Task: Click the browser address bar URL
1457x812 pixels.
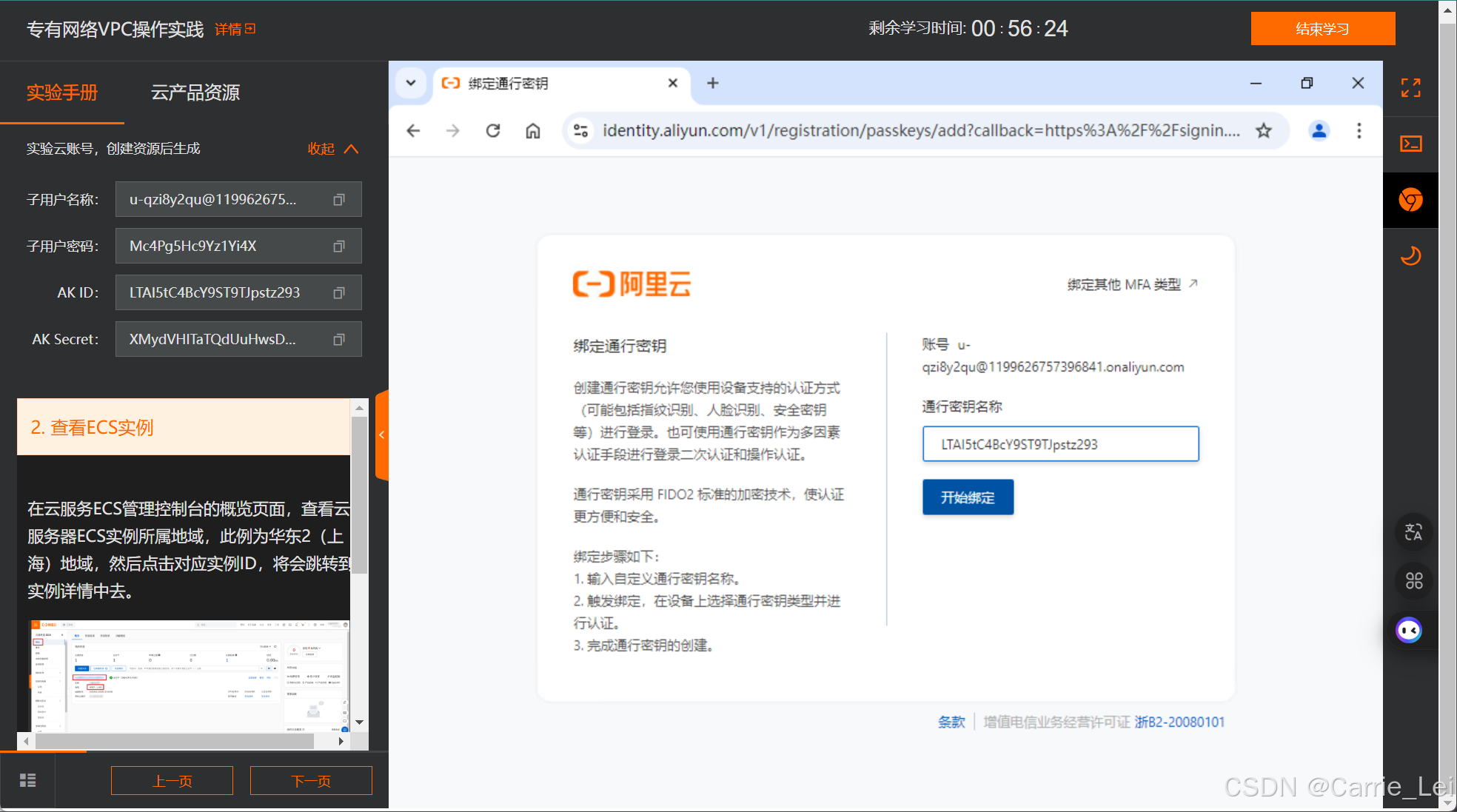Action: [920, 131]
